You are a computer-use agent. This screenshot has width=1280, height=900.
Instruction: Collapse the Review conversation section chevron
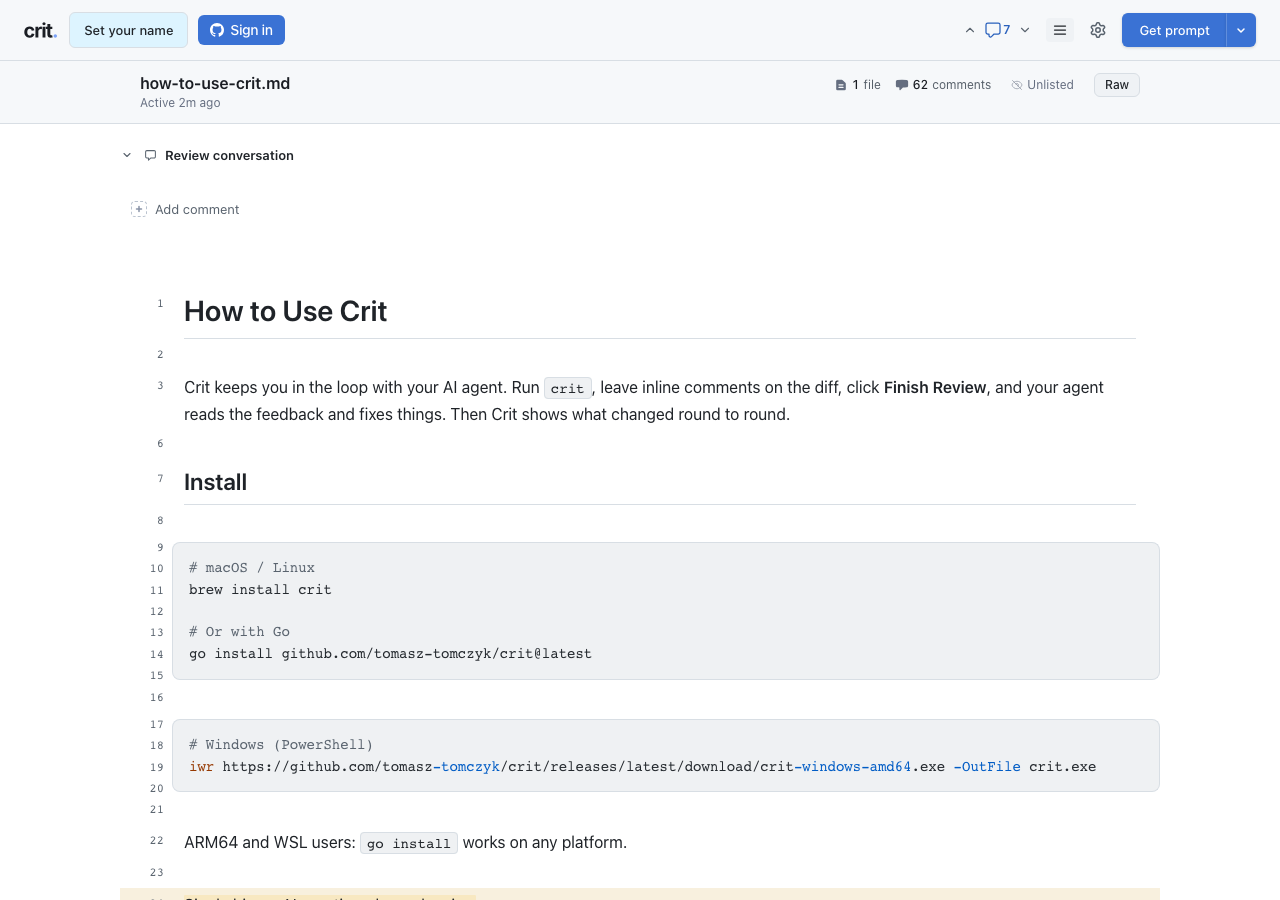coord(127,155)
